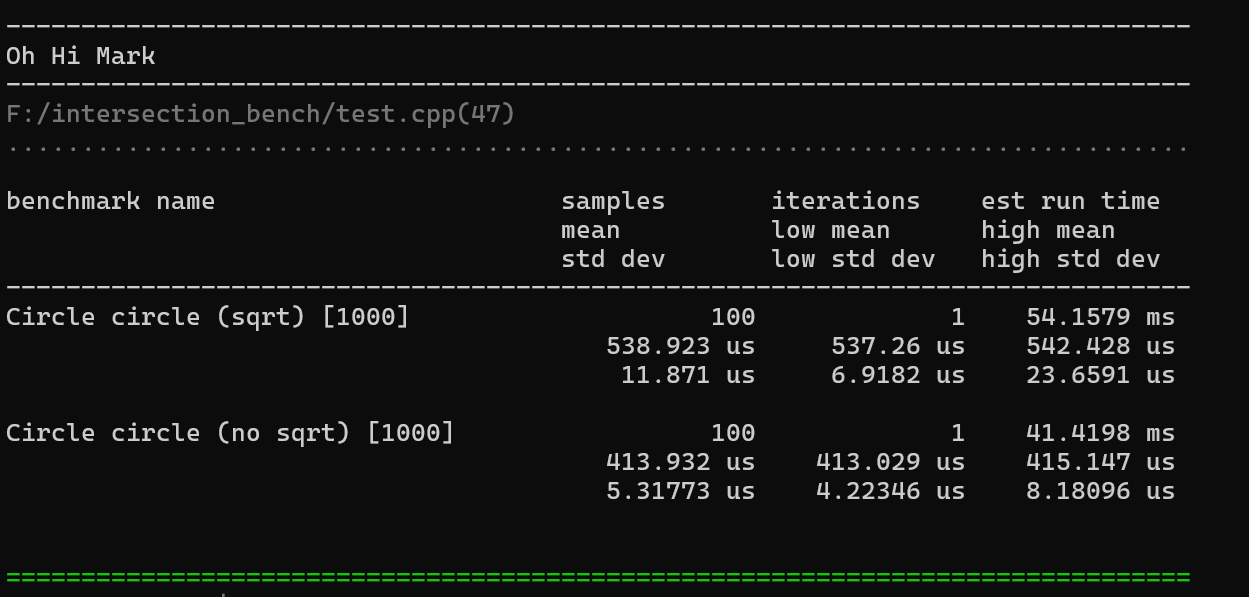This screenshot has height=597, width=1249.
Task: Click the "iterations" column header
Action: coord(845,201)
